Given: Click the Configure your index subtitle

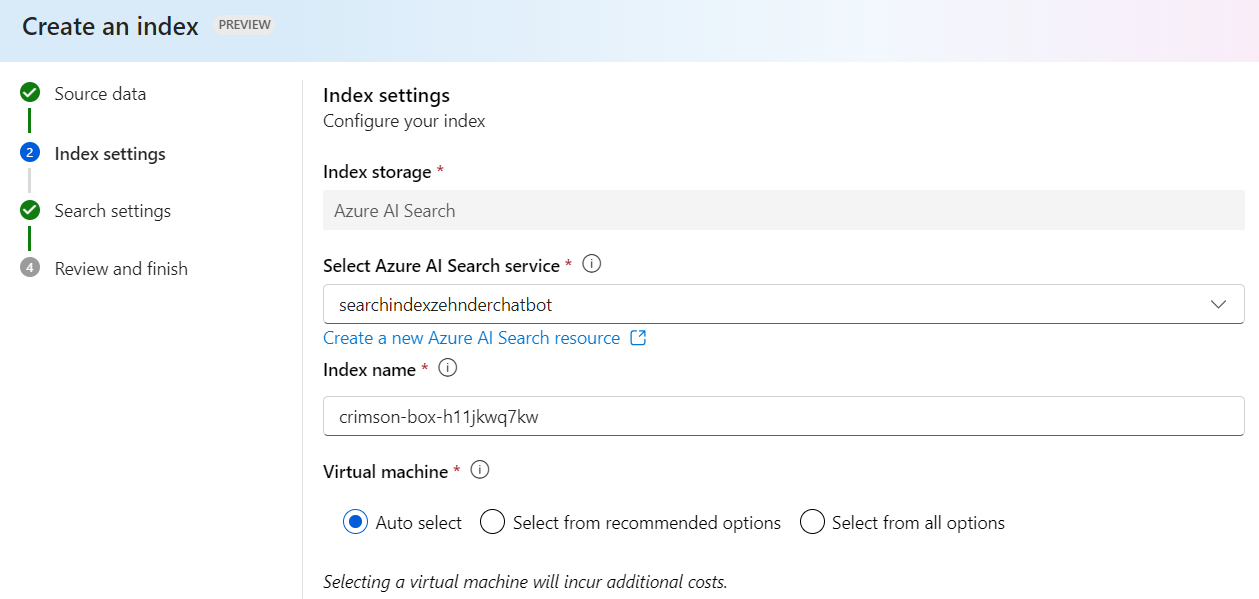Looking at the screenshot, I should (404, 121).
